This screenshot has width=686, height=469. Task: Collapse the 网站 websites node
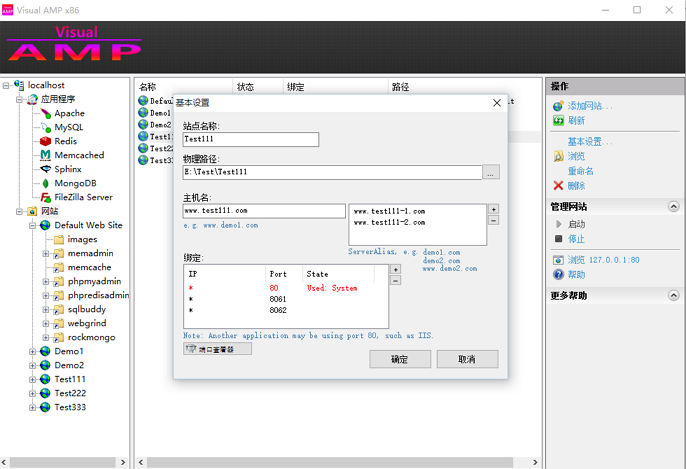(19, 211)
